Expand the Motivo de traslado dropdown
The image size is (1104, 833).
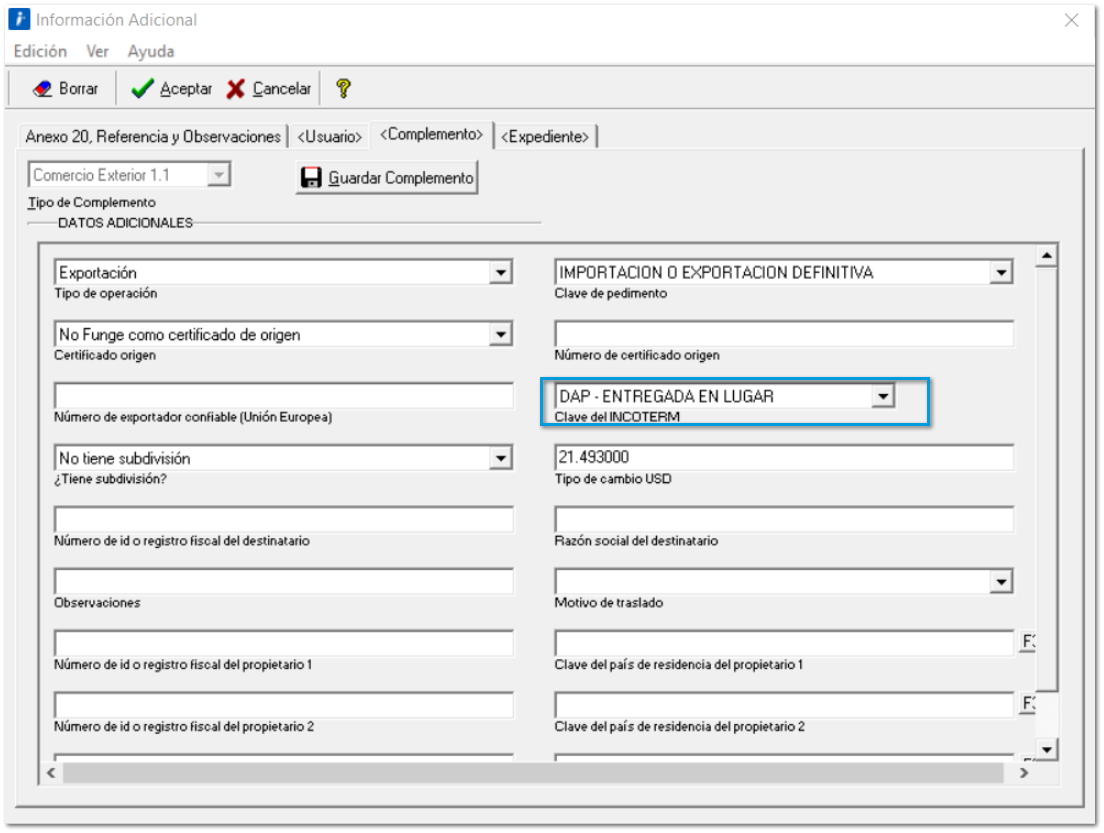pyautogui.click(x=1003, y=581)
